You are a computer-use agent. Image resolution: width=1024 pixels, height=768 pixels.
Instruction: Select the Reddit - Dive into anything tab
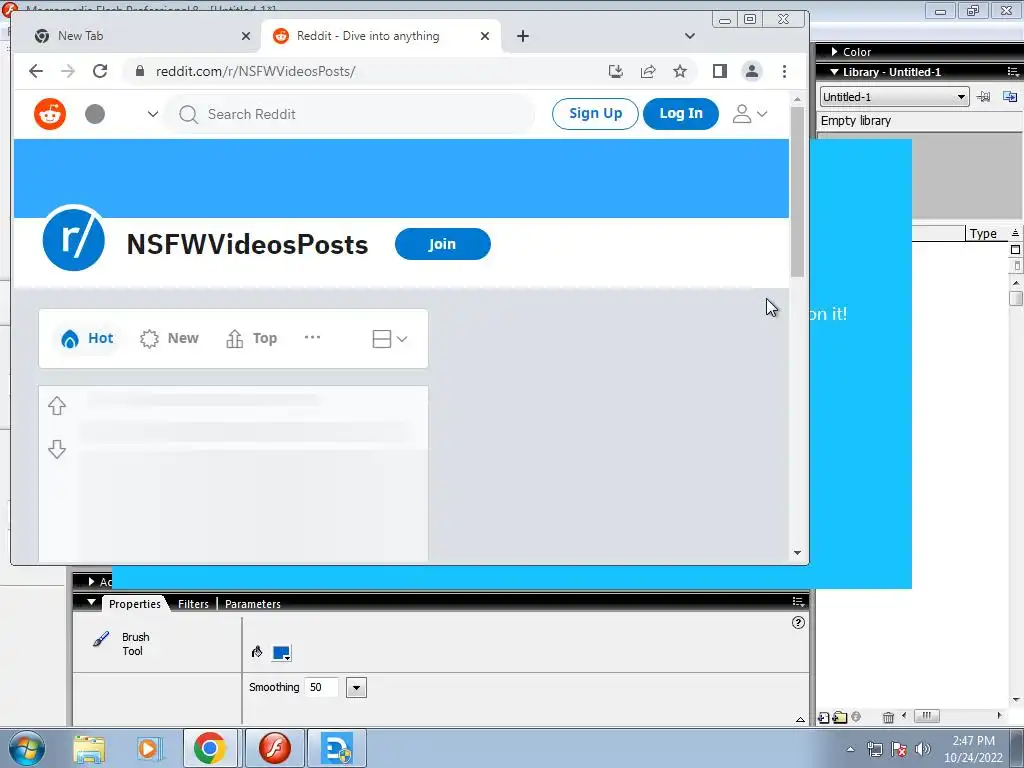[x=381, y=36]
